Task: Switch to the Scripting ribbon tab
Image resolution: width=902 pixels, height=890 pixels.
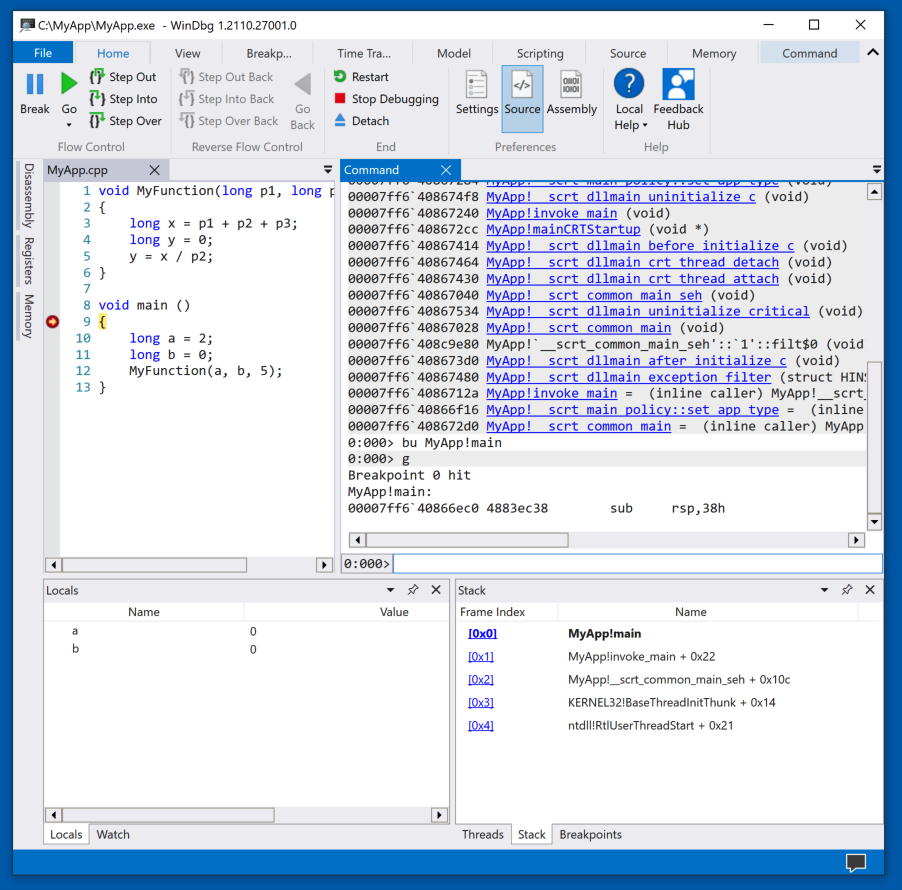Action: pos(540,54)
